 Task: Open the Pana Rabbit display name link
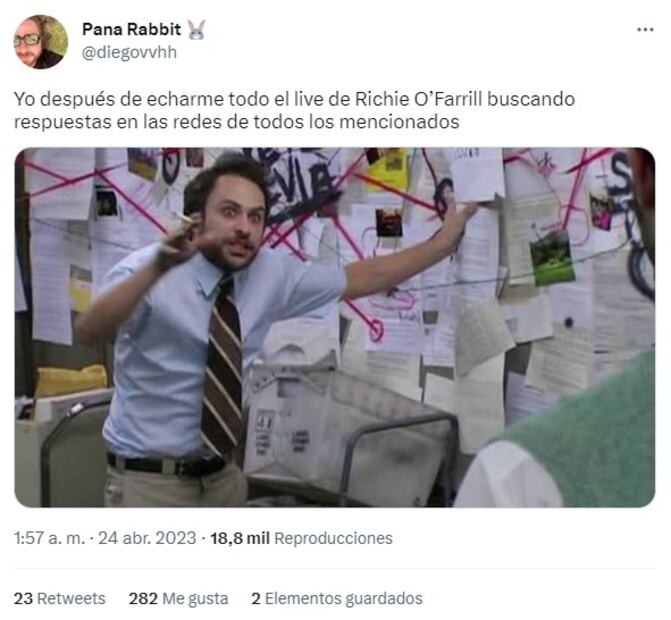(x=131, y=29)
